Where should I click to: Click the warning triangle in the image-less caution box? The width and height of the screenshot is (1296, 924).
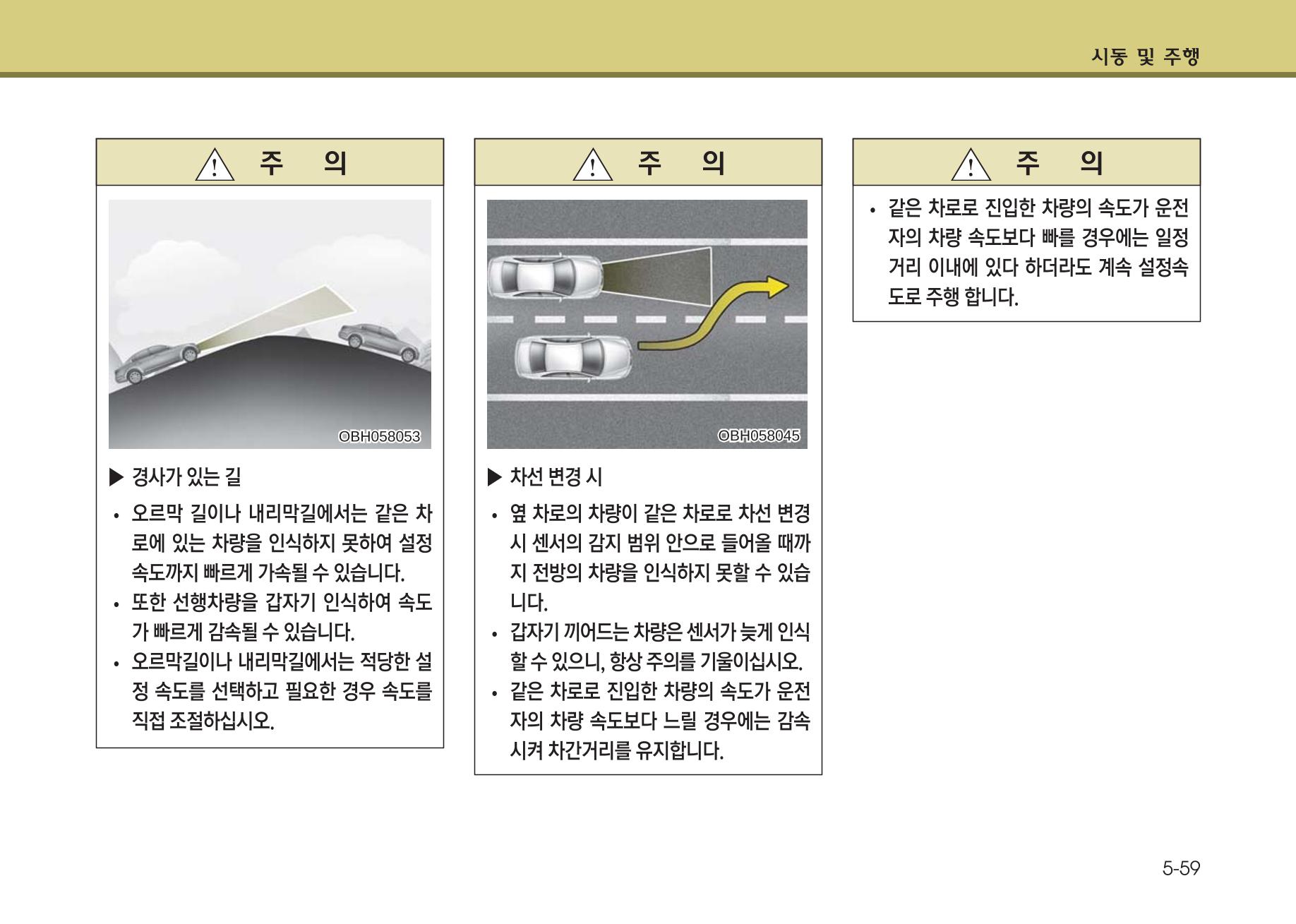[972, 165]
